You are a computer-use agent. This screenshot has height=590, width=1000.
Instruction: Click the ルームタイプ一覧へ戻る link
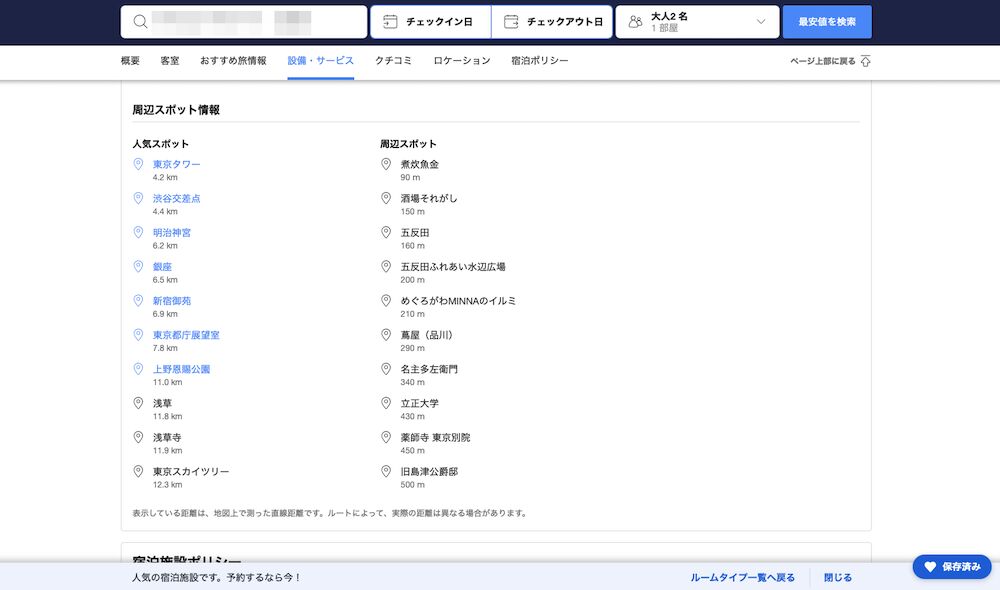tap(742, 577)
